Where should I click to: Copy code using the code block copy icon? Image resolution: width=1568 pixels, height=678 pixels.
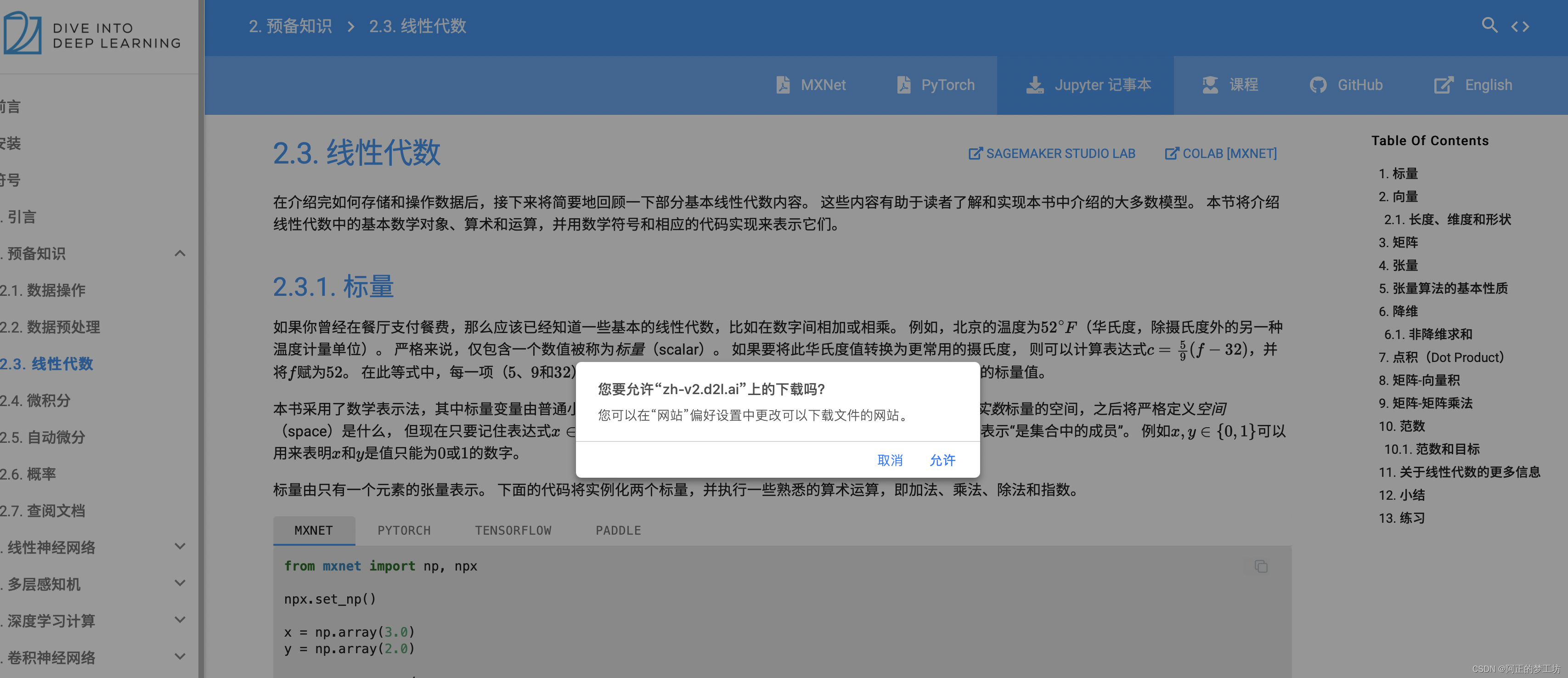tap(1261, 567)
